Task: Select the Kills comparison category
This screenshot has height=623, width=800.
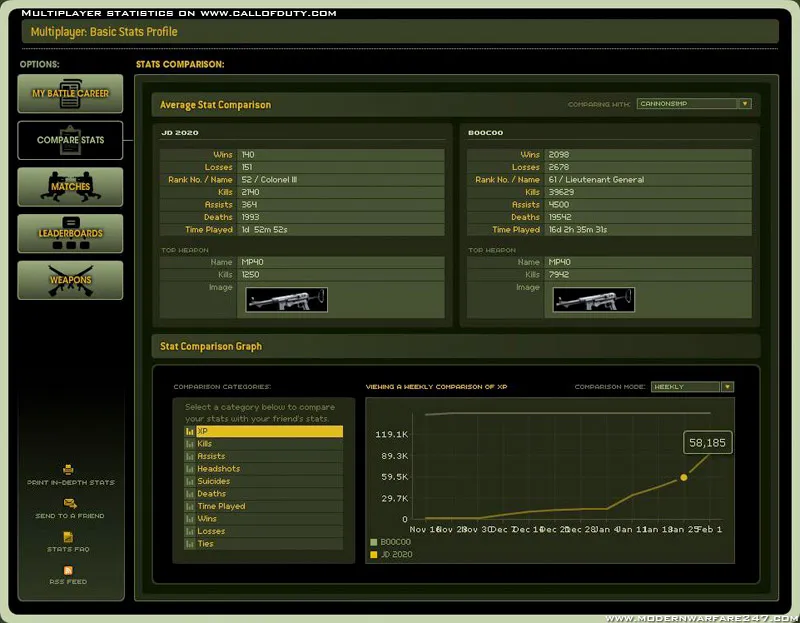Action: pyautogui.click(x=205, y=444)
